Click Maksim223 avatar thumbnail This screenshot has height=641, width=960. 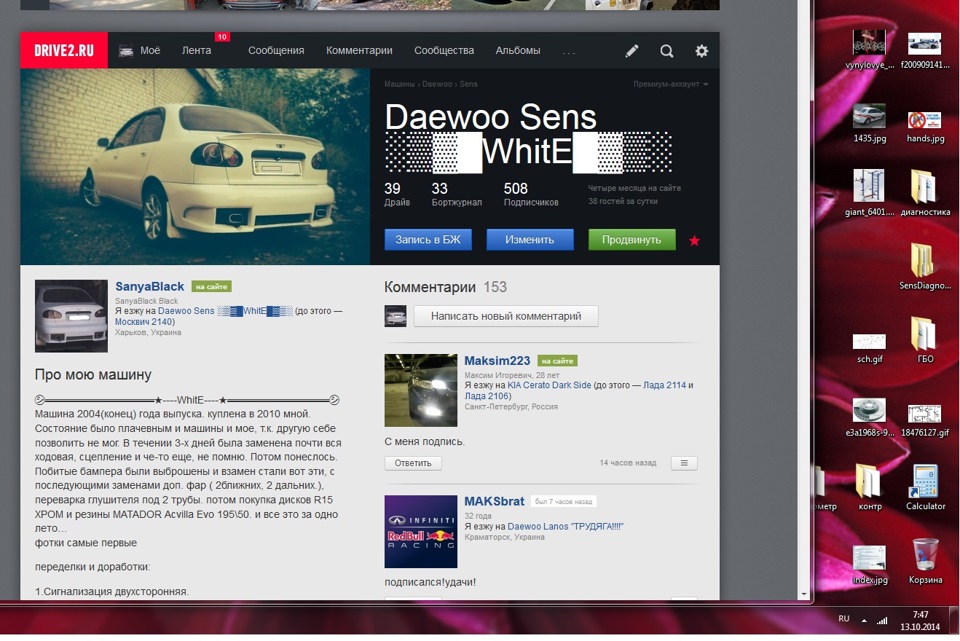421,391
